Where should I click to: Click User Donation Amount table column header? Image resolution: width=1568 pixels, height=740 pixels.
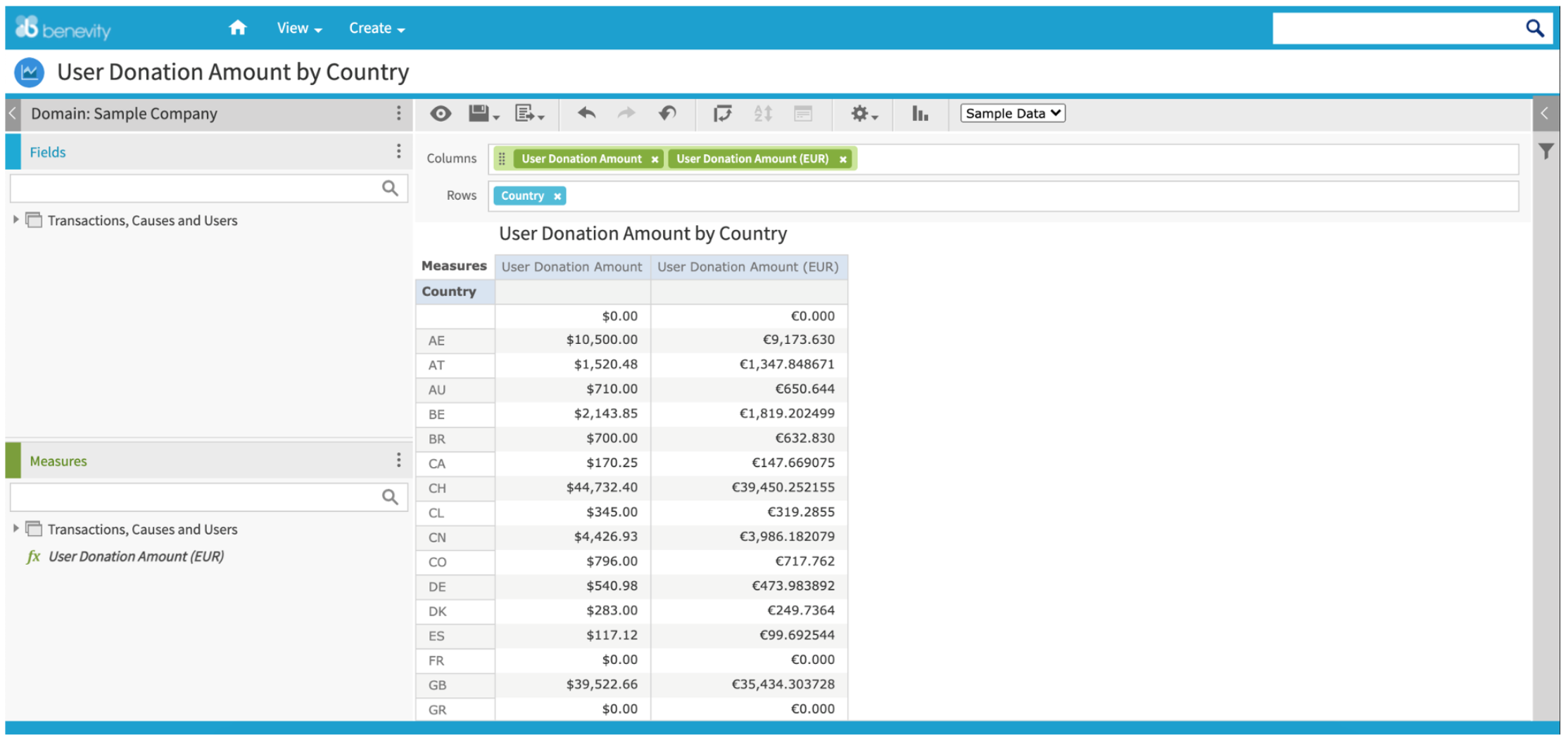(x=572, y=267)
